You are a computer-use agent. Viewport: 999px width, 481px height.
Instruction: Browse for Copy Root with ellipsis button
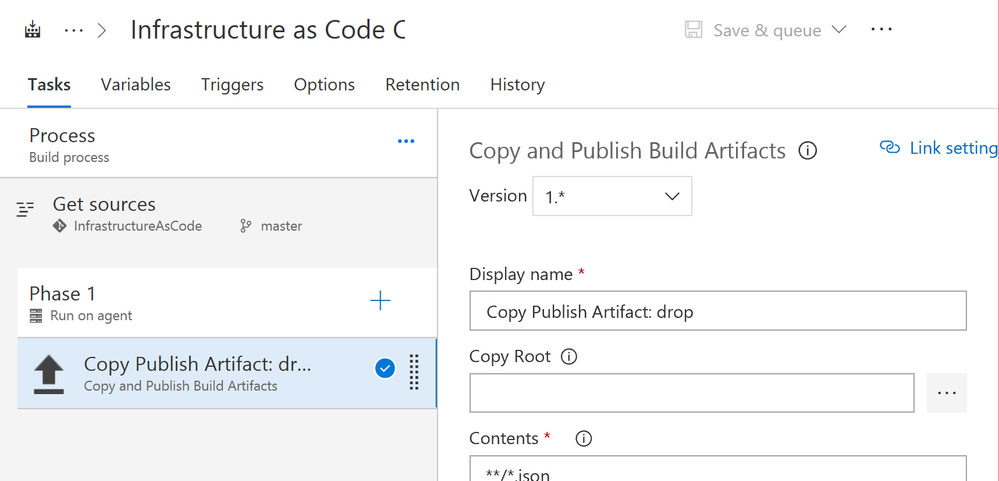click(x=947, y=393)
